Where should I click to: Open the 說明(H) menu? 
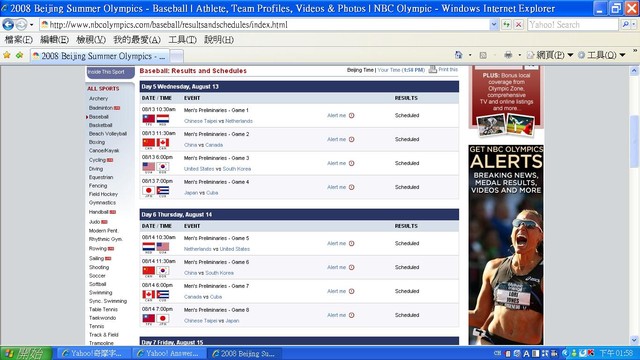coord(219,40)
